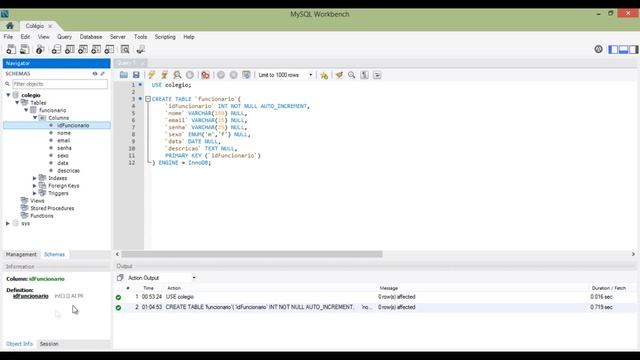
Task: Select the Stored Procedures tree item
Action: tap(52, 208)
